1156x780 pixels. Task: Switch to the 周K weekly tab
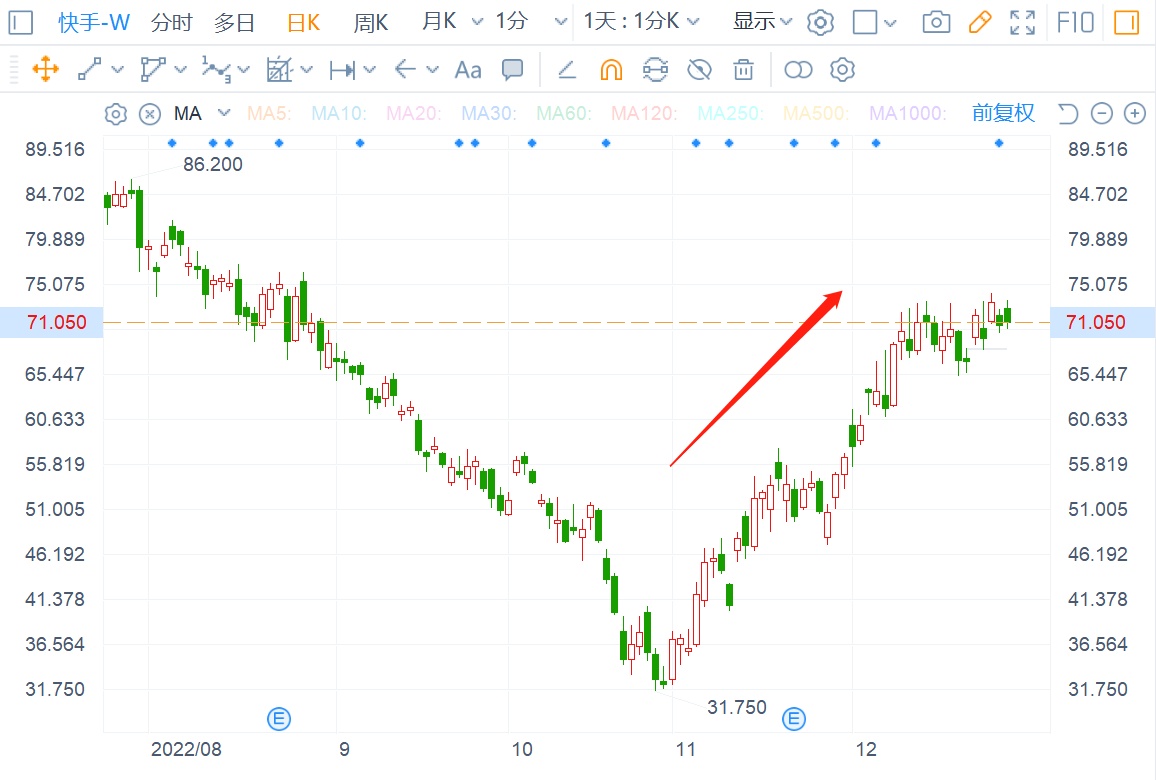tap(370, 22)
